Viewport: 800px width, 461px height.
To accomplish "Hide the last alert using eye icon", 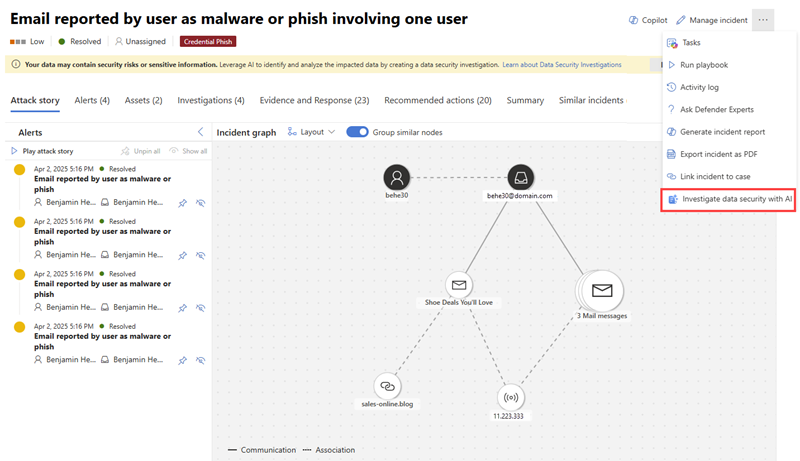I will point(200,360).
